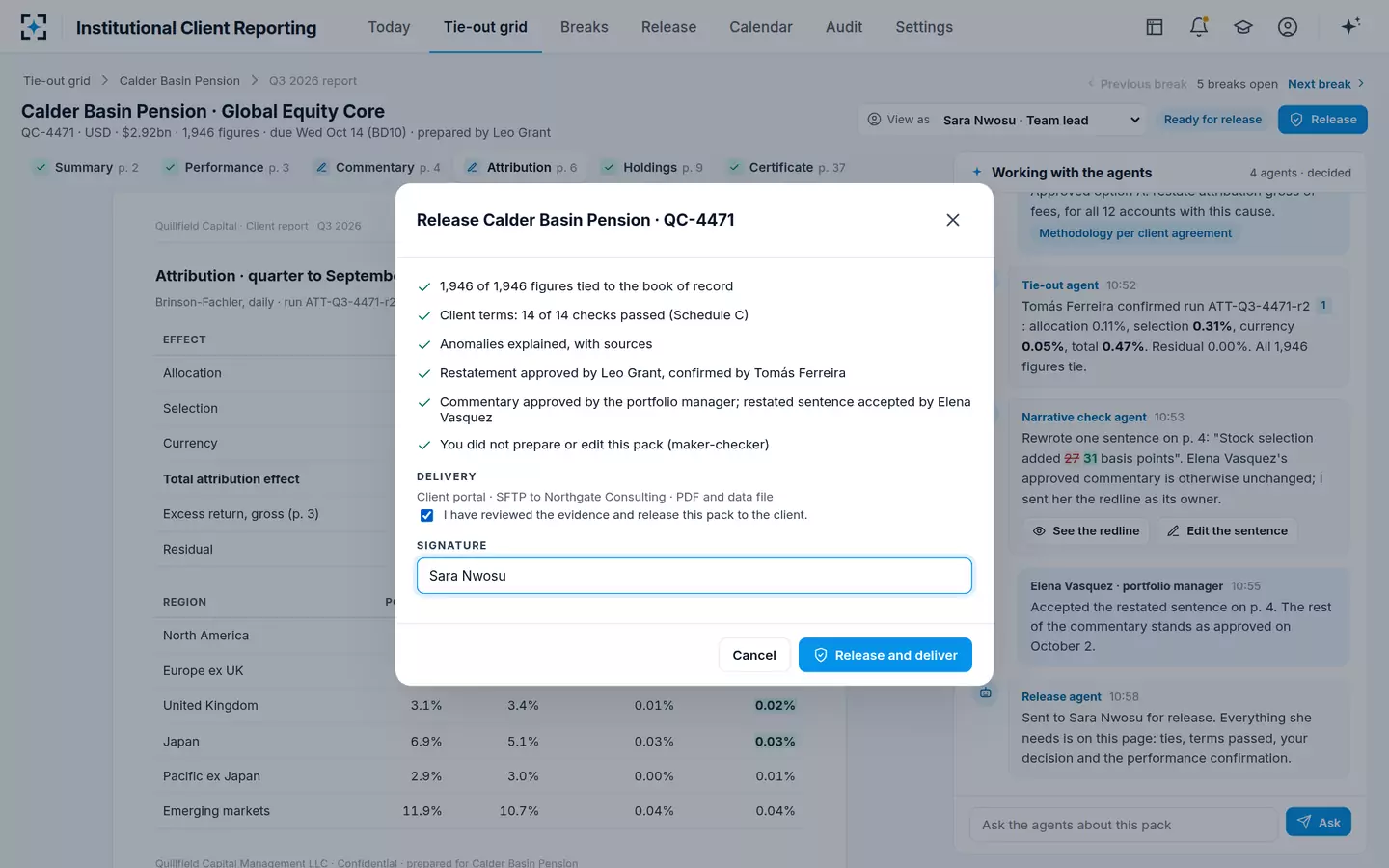Open the user profile icon
Image resolution: width=1389 pixels, height=868 pixels.
click(1288, 27)
